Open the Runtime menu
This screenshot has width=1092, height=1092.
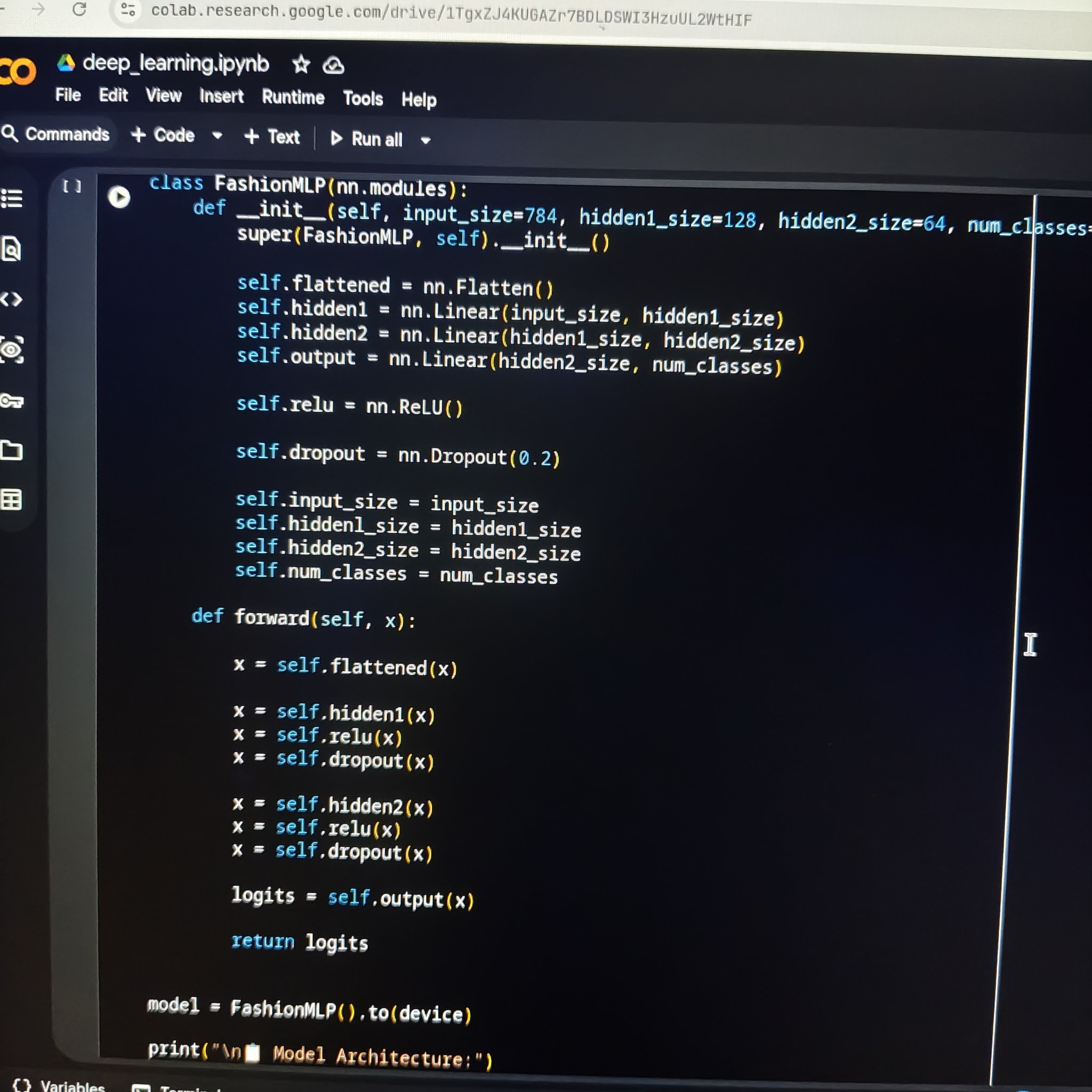293,97
